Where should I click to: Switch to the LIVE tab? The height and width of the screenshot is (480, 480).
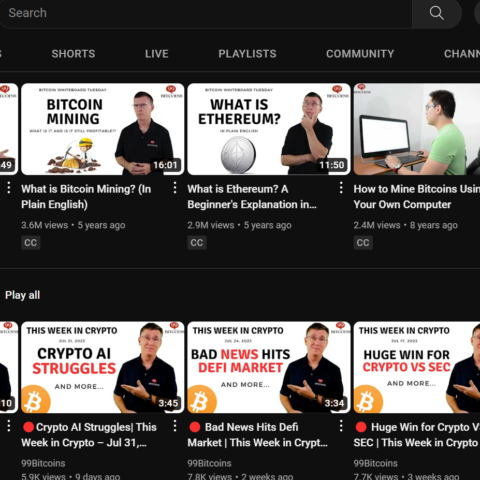157,54
